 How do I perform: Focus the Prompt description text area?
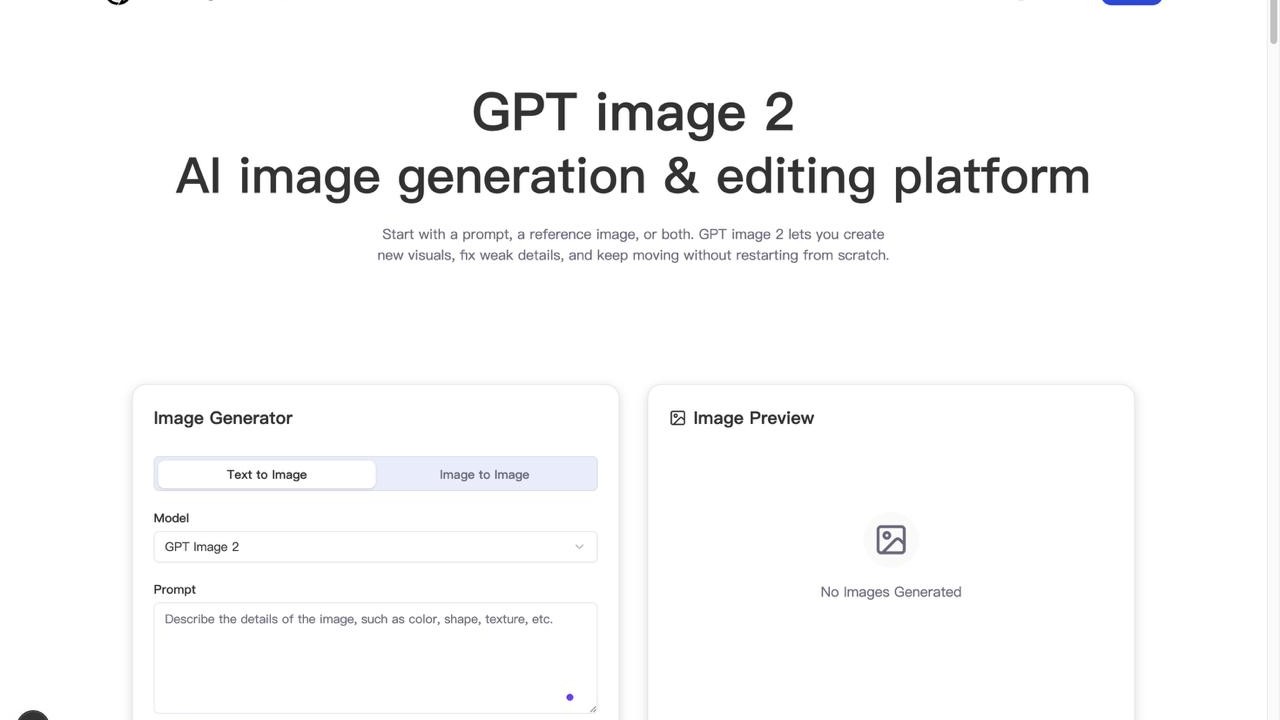(x=375, y=658)
